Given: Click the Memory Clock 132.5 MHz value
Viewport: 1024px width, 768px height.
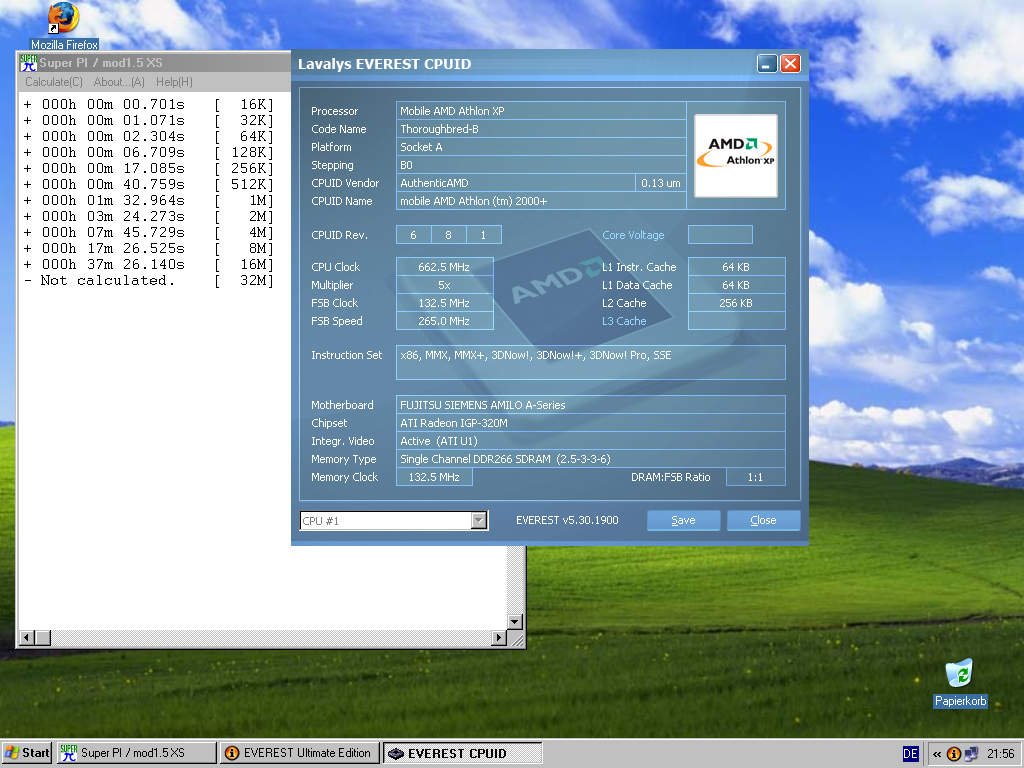Looking at the screenshot, I should click(434, 477).
